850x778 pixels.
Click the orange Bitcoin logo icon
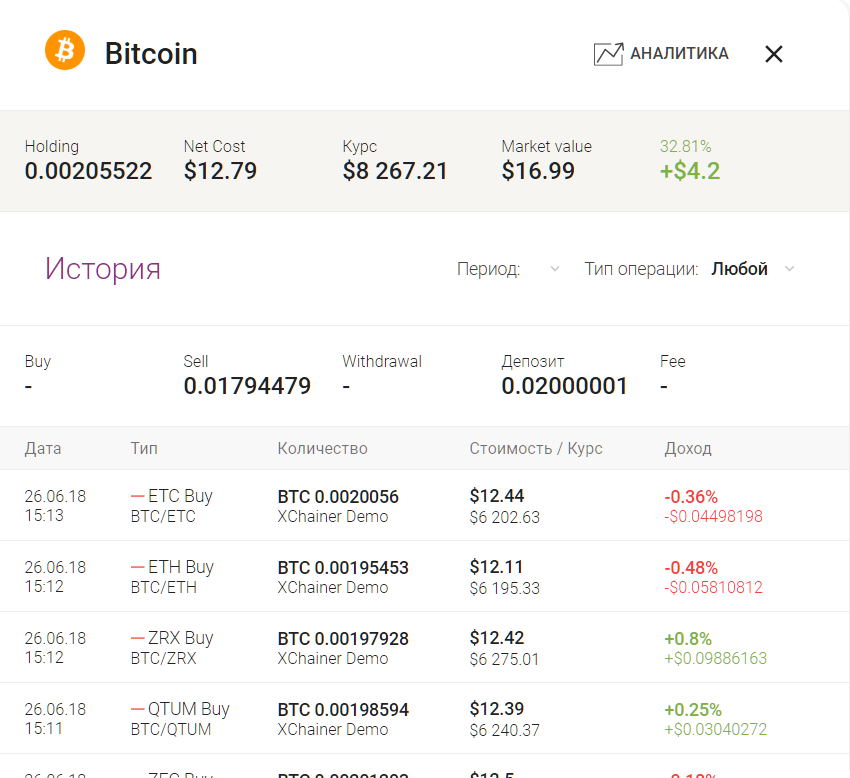pos(65,50)
